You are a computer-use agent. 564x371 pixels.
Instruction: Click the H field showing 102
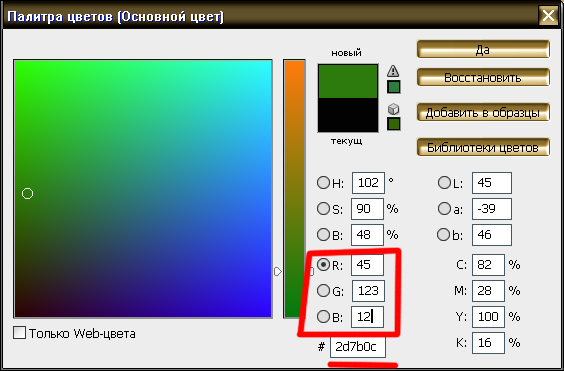368,183
